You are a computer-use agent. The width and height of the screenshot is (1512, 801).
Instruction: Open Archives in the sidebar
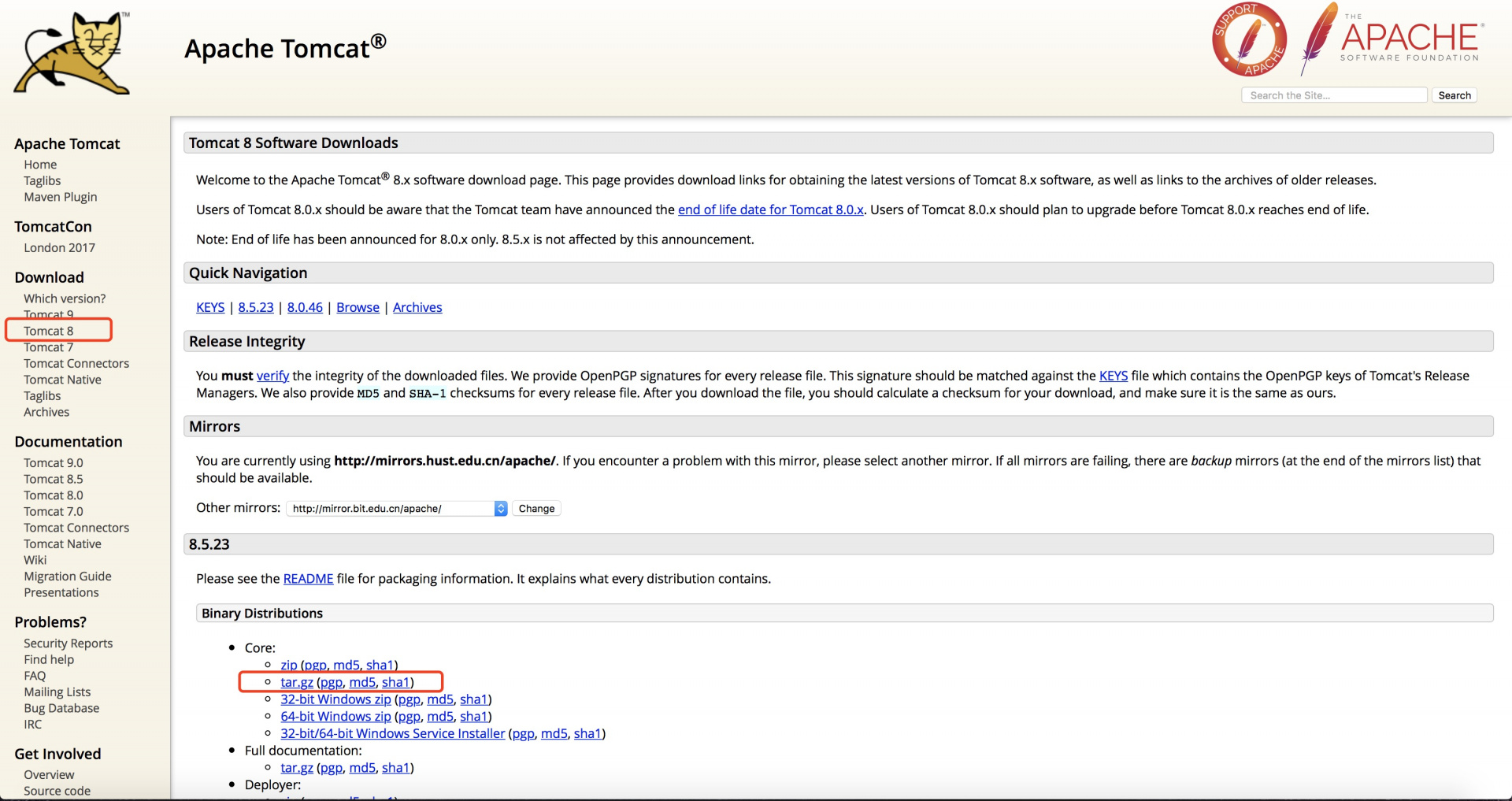click(46, 412)
